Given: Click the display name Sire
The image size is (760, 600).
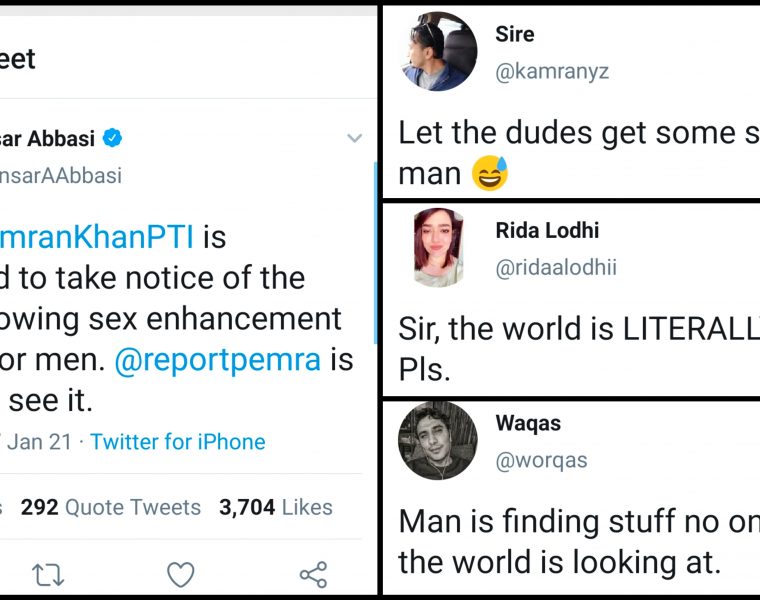Looking at the screenshot, I should [515, 34].
